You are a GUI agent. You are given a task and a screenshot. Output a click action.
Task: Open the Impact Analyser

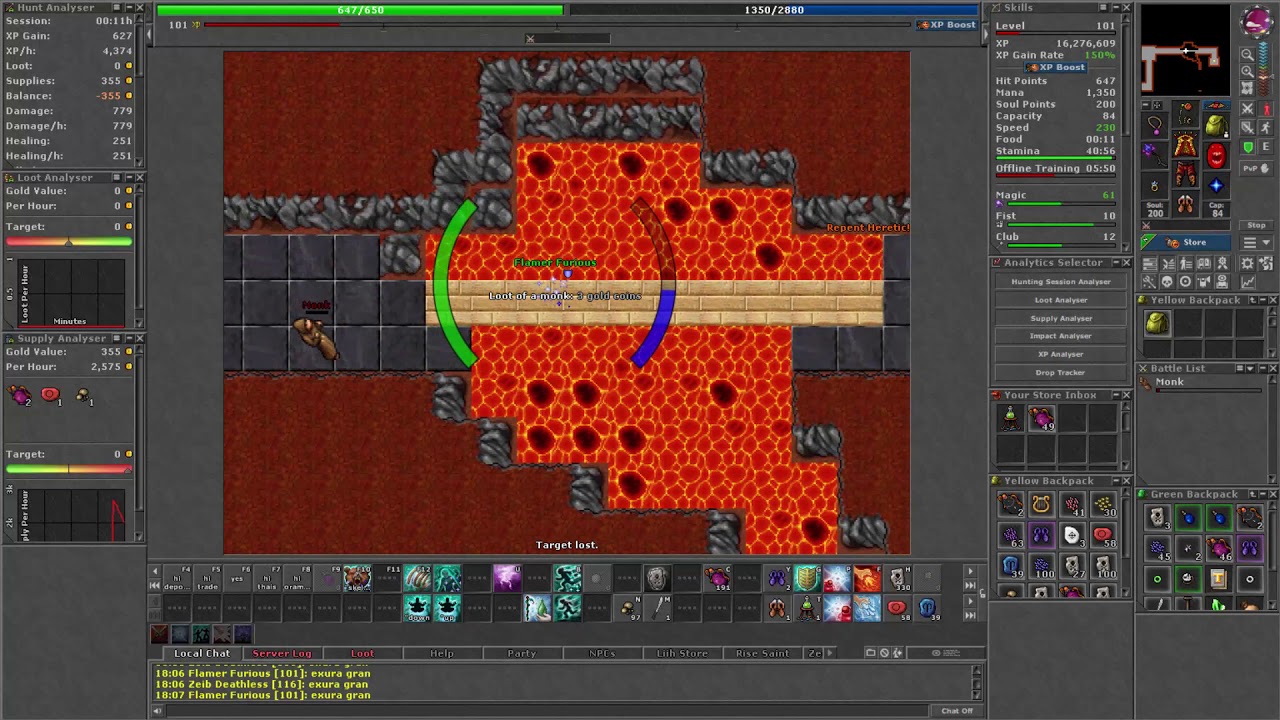(x=1061, y=336)
